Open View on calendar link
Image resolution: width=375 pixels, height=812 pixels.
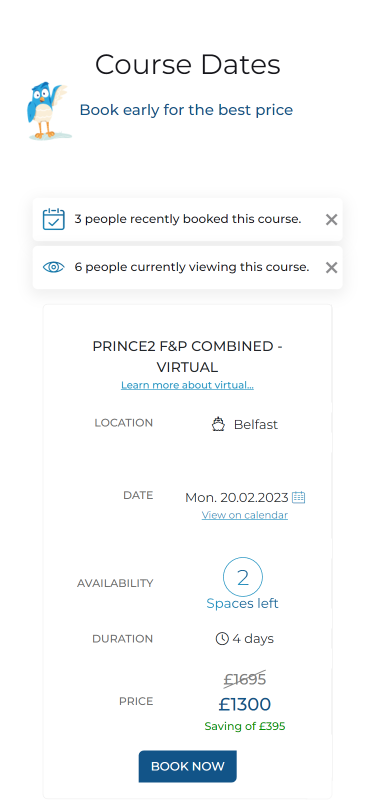coord(244,515)
